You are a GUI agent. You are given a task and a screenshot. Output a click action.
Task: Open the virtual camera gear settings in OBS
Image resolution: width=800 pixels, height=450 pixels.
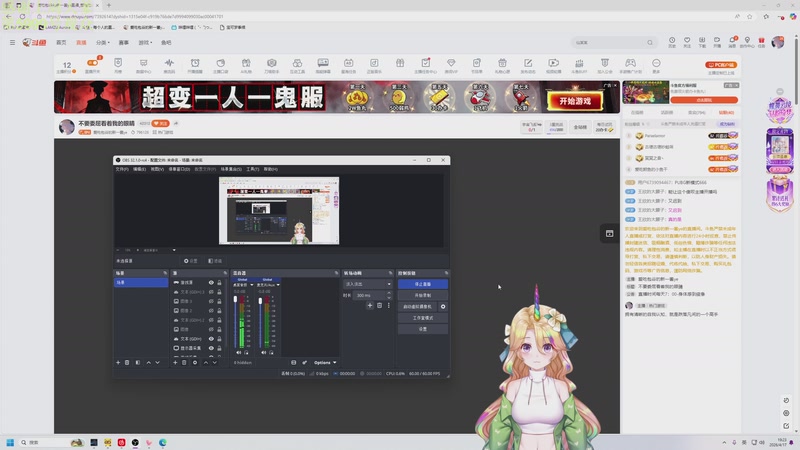(443, 307)
